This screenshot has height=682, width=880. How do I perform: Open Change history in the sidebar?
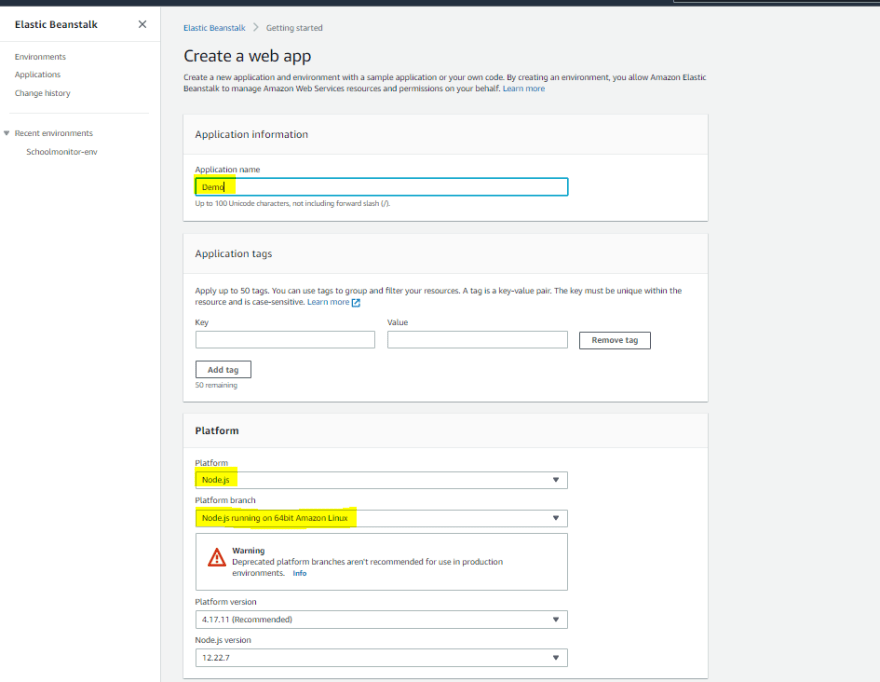coord(43,93)
